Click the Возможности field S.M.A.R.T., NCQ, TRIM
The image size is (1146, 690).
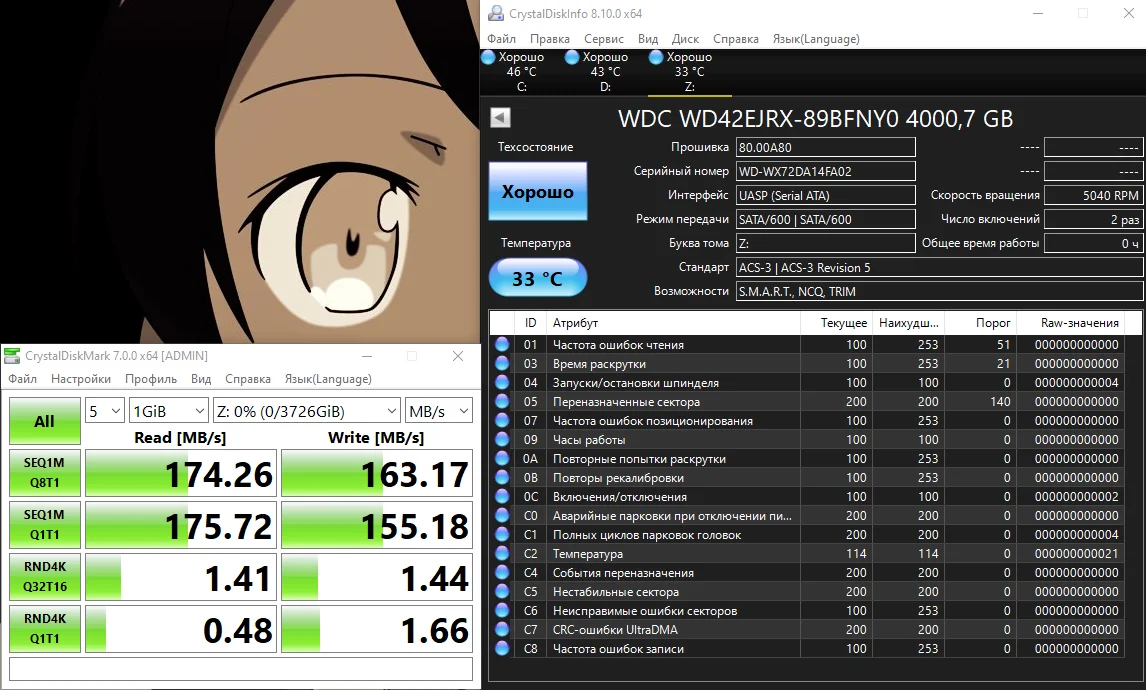[939, 291]
